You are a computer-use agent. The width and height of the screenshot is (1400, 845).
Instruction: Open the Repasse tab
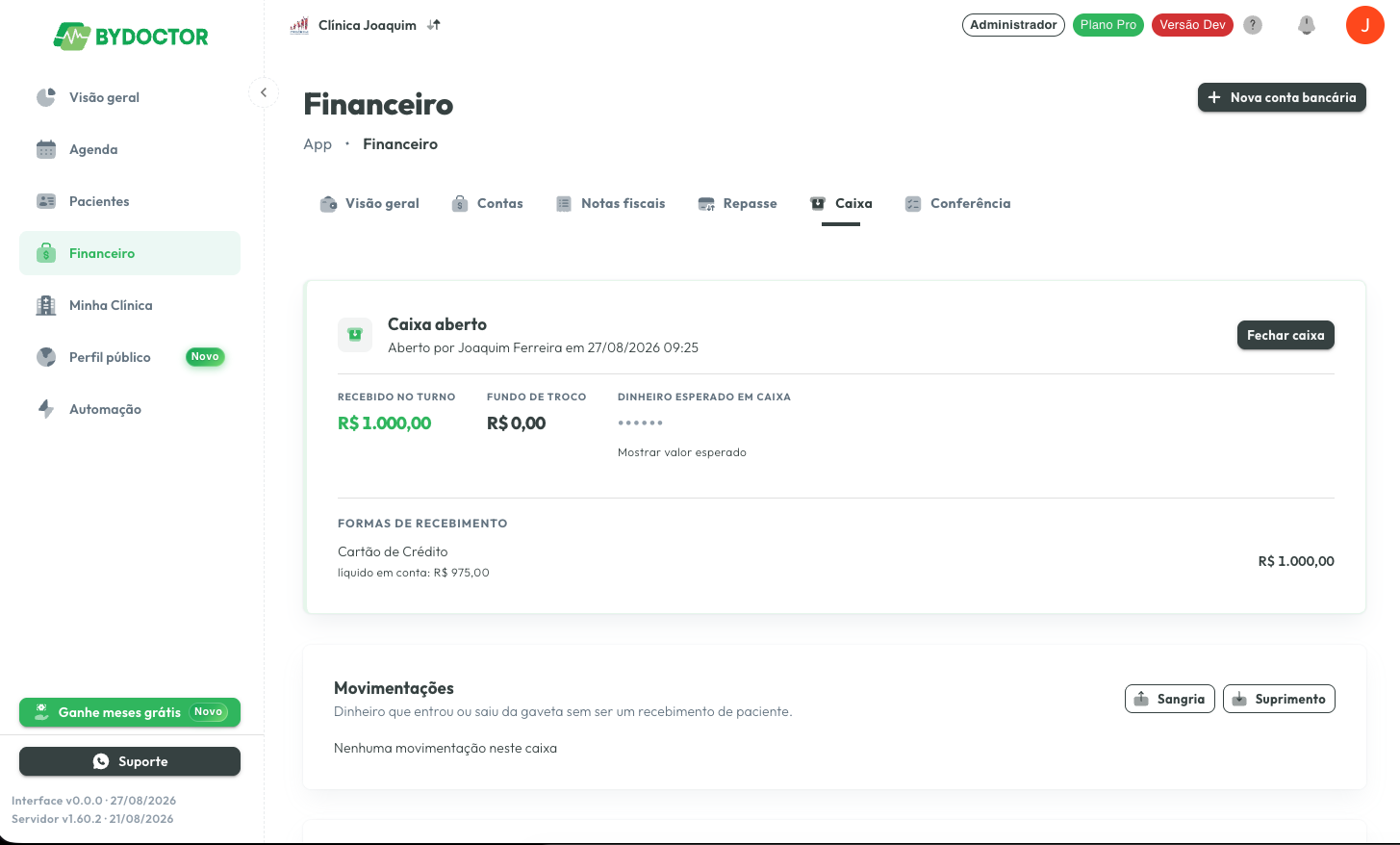click(737, 204)
